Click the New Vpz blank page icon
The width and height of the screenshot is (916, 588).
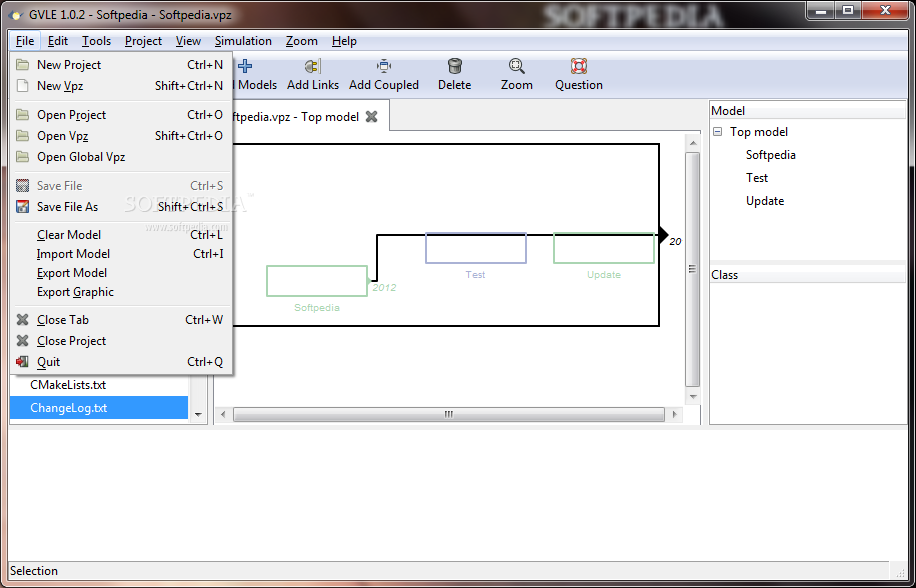22,86
